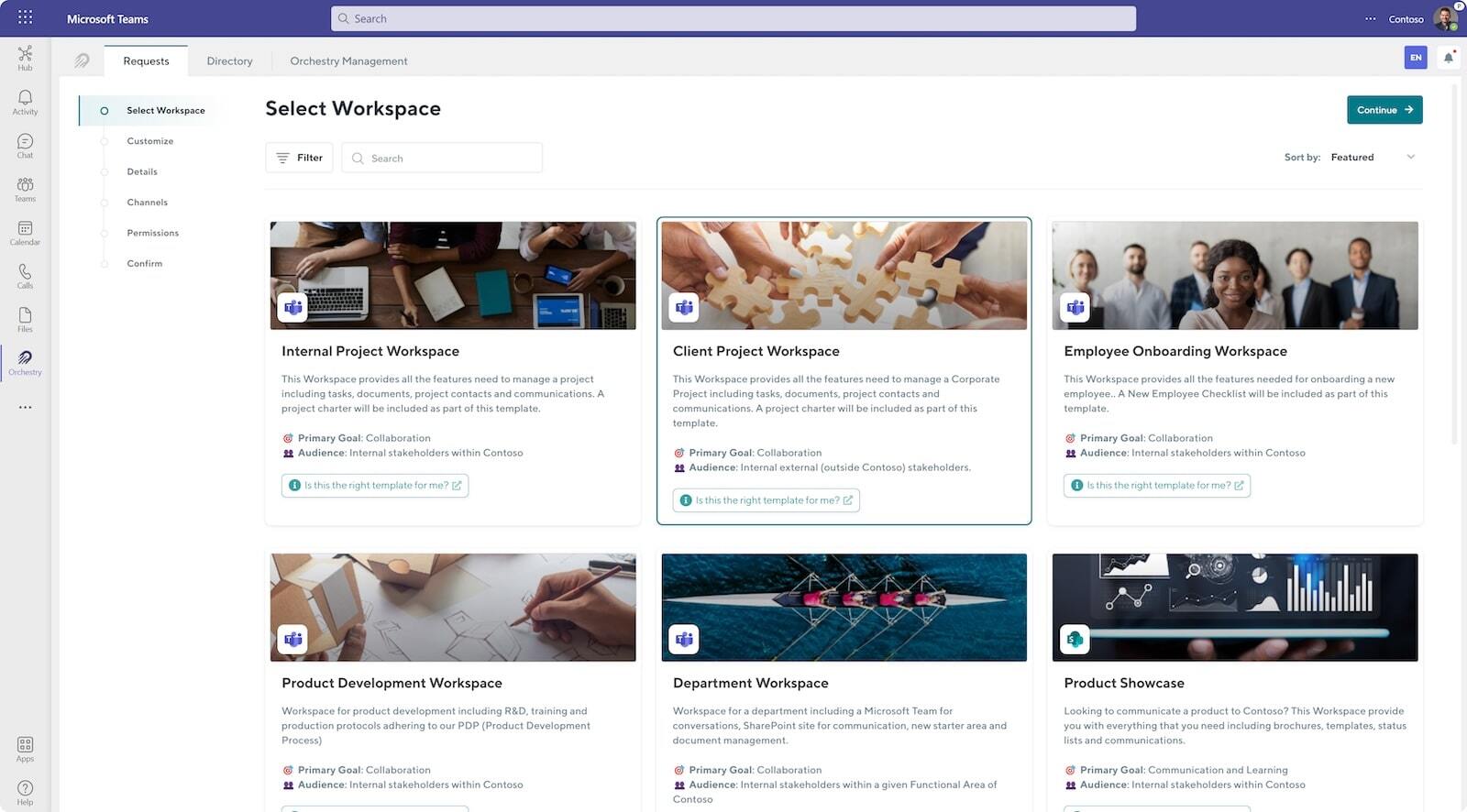Go to Teams in the sidebar
This screenshot has width=1467, height=812.
[25, 189]
